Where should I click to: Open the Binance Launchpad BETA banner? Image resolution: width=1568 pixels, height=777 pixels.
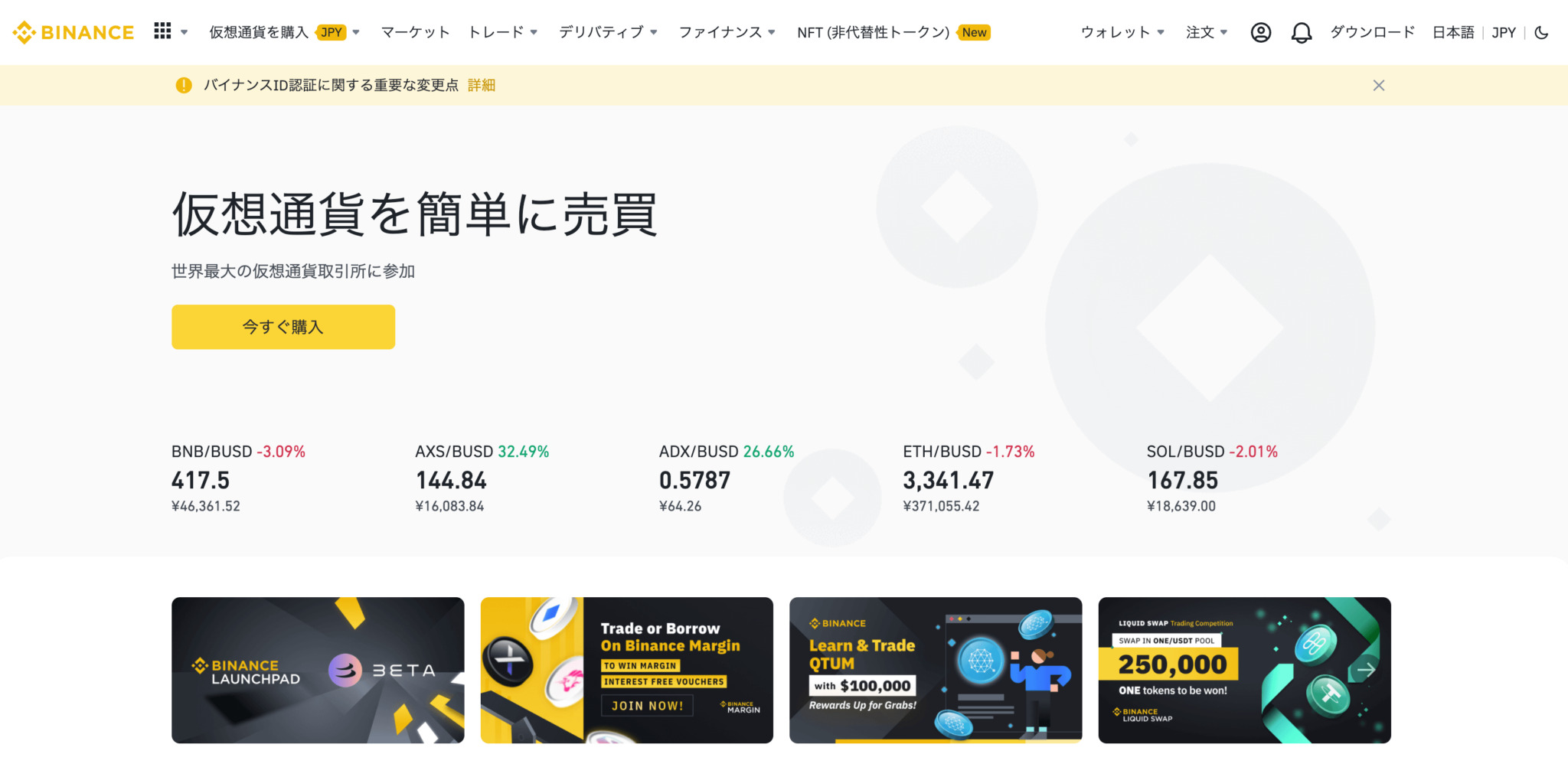318,670
